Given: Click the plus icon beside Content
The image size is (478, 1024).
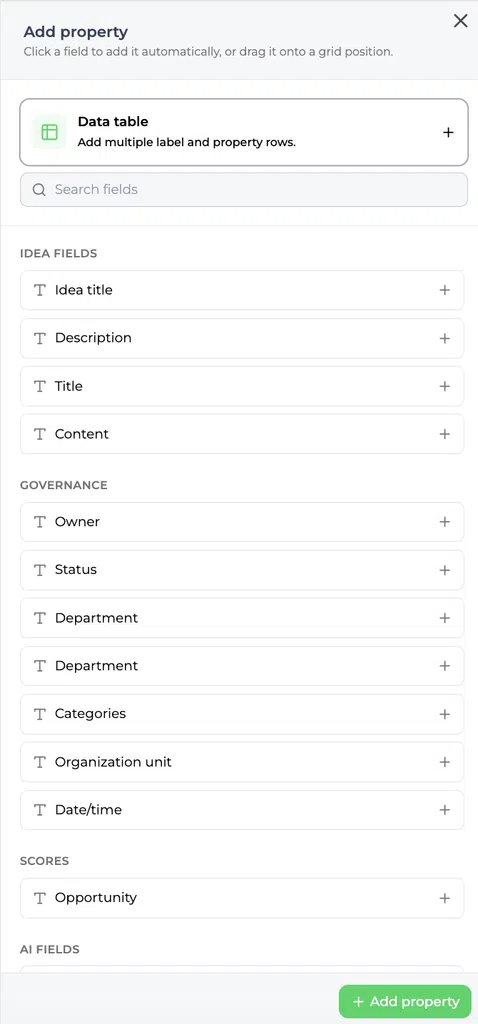Looking at the screenshot, I should [x=445, y=434].
